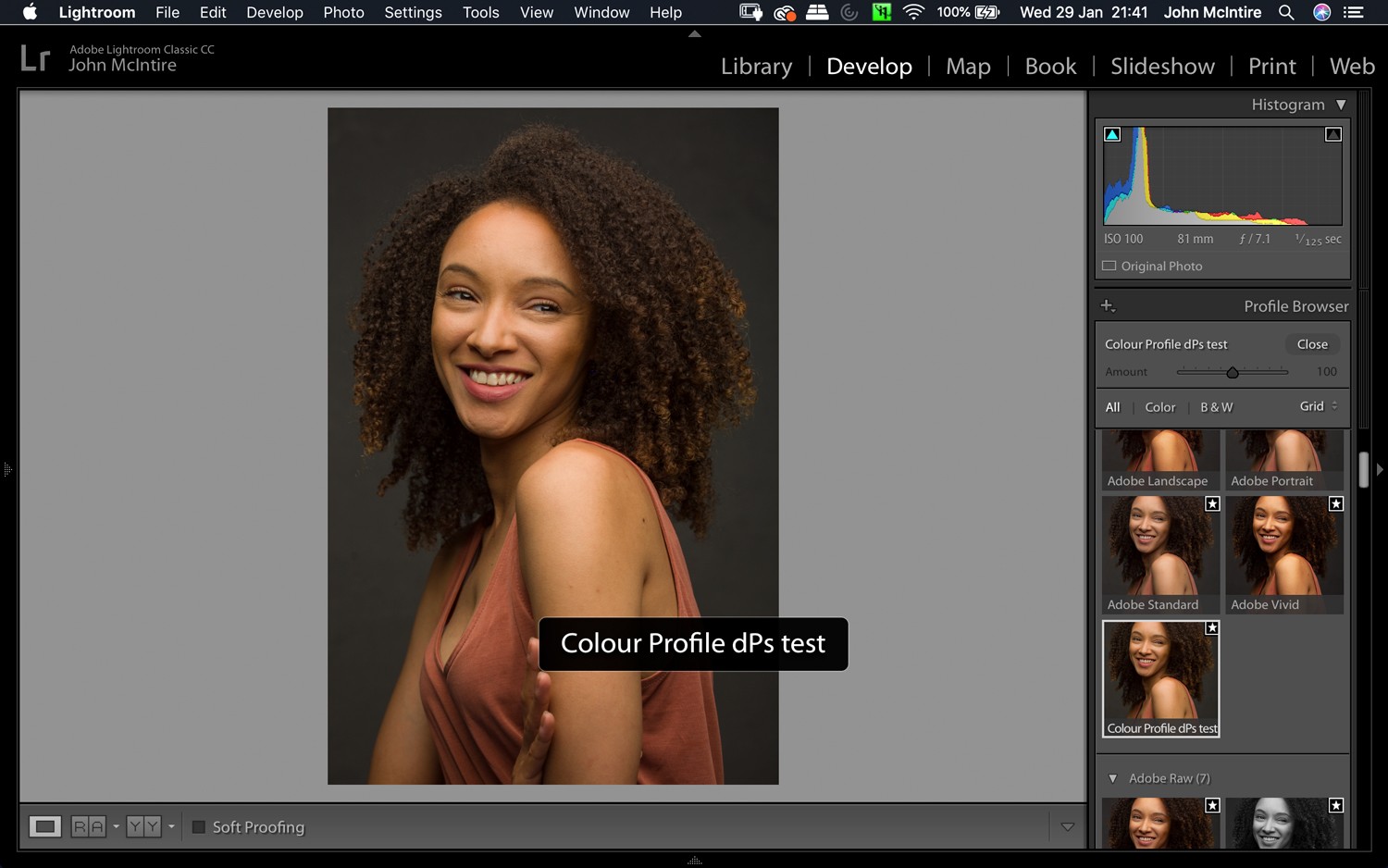This screenshot has width=1388, height=868.
Task: Unstar the Adobe Vivid profile favorite badge
Action: pyautogui.click(x=1336, y=503)
